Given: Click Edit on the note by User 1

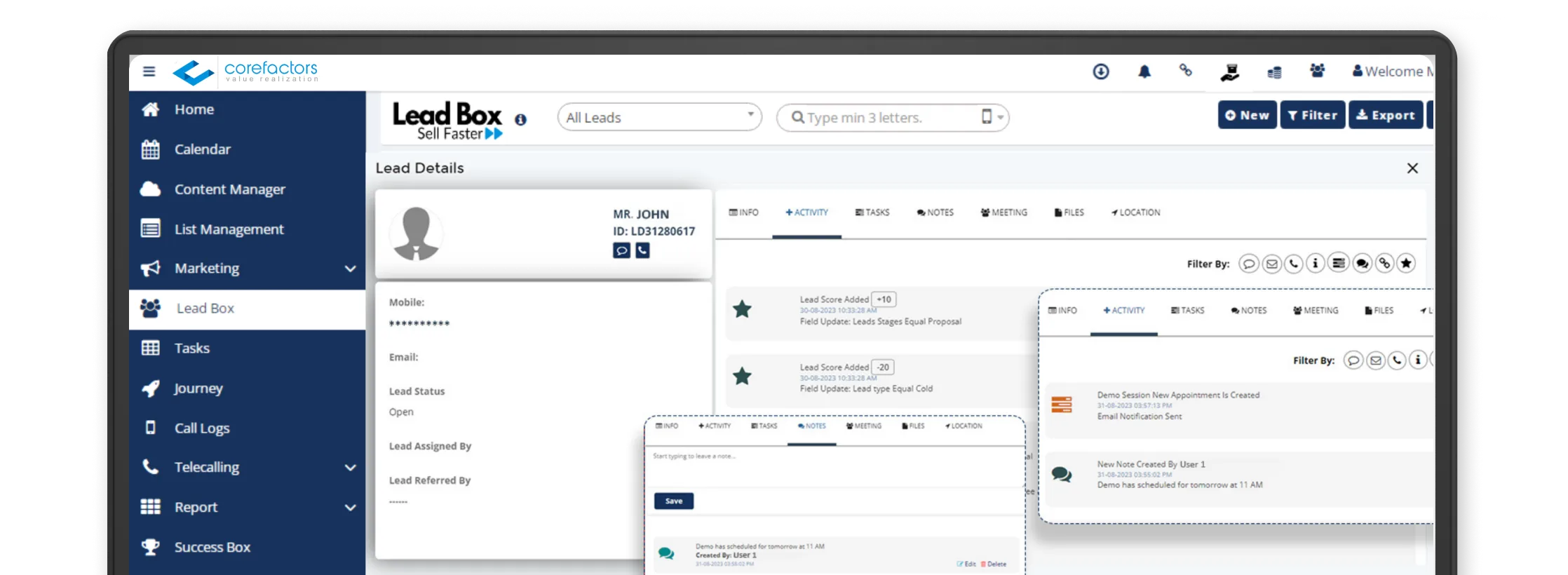Looking at the screenshot, I should tap(966, 564).
